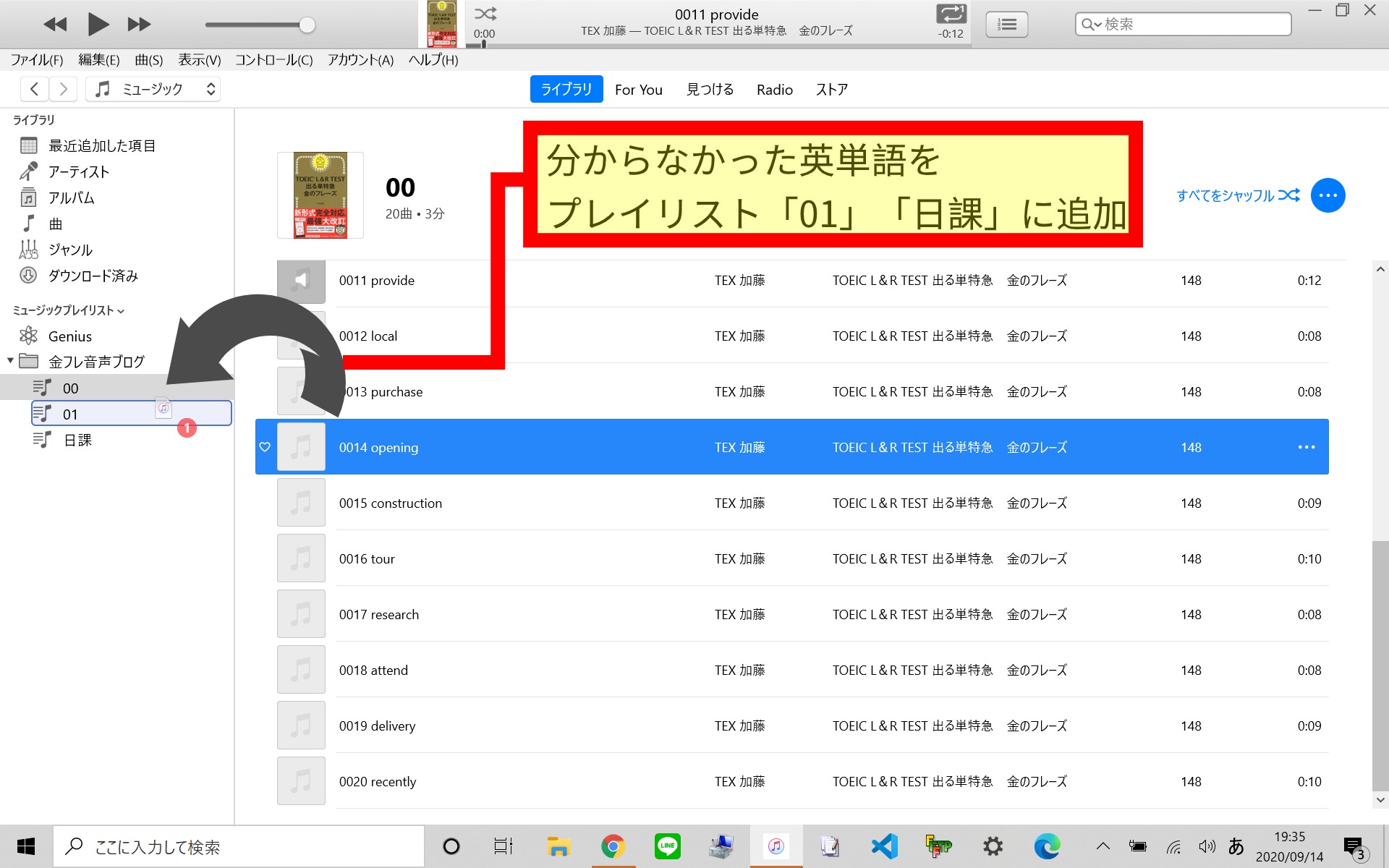Open the Up Next list button
Viewport: 1389px width, 868px height.
(x=1006, y=25)
